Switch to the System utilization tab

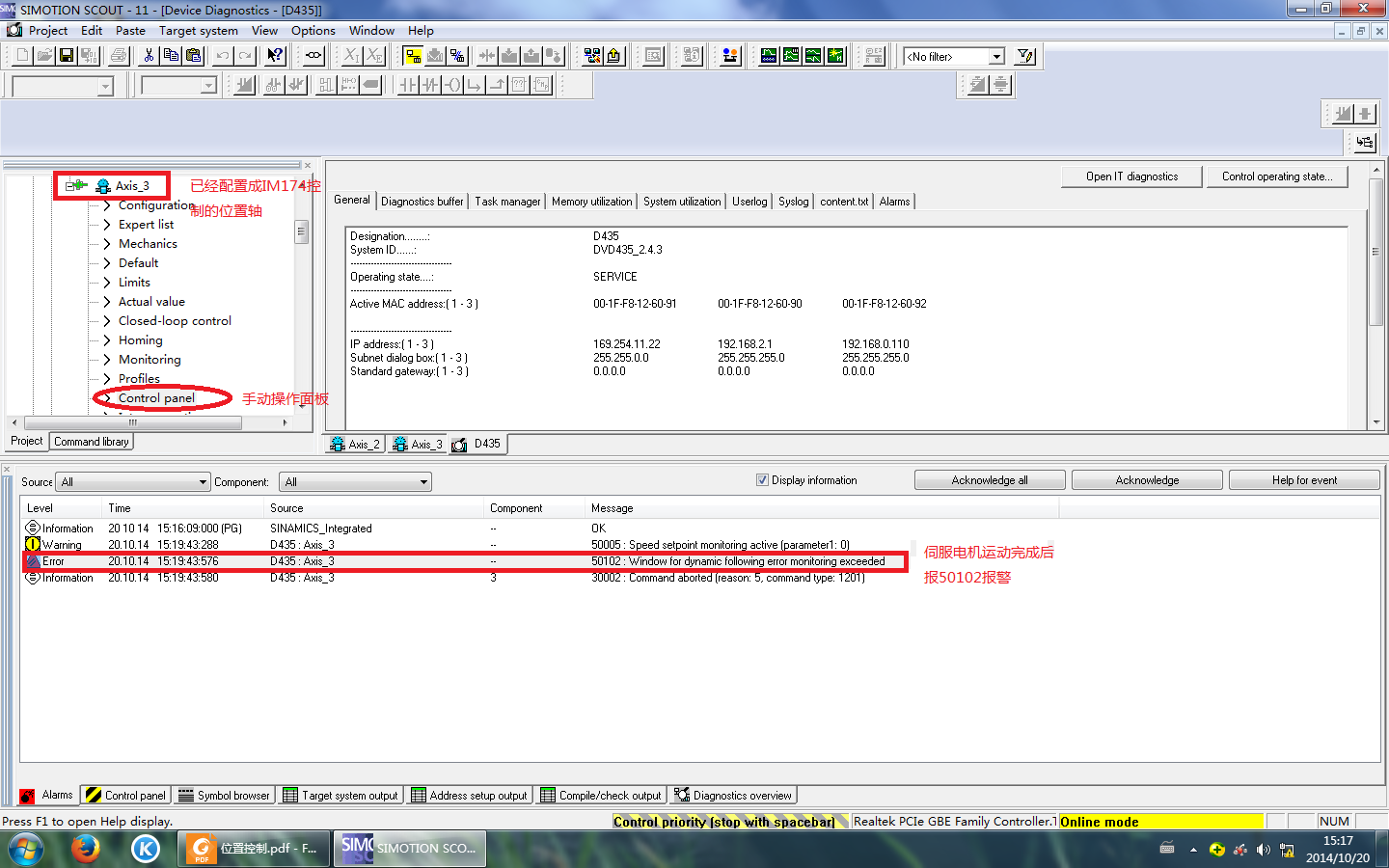[682, 202]
